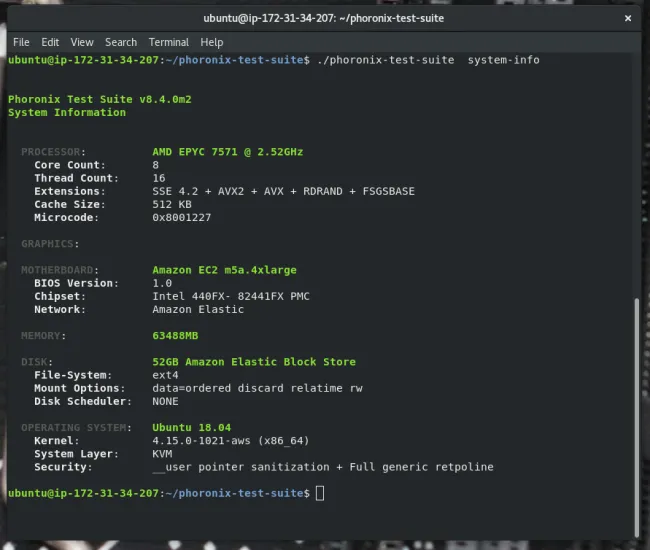Open the Edit menu
Screen dimensions: 650x550
pyautogui.click(x=50, y=42)
